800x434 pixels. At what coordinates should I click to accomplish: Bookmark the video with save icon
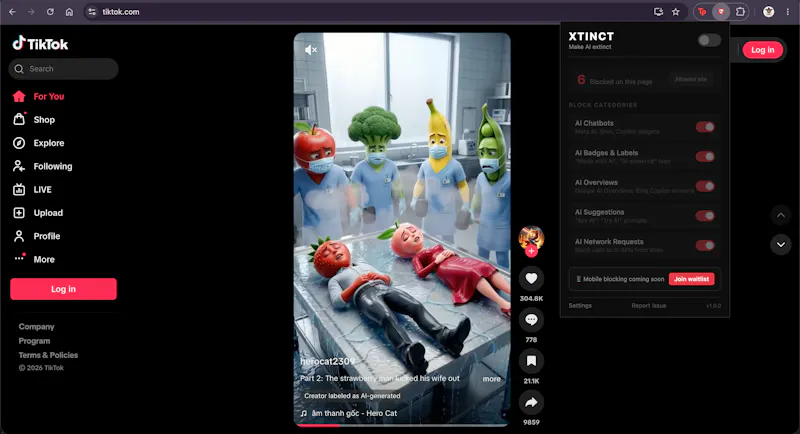point(531,361)
